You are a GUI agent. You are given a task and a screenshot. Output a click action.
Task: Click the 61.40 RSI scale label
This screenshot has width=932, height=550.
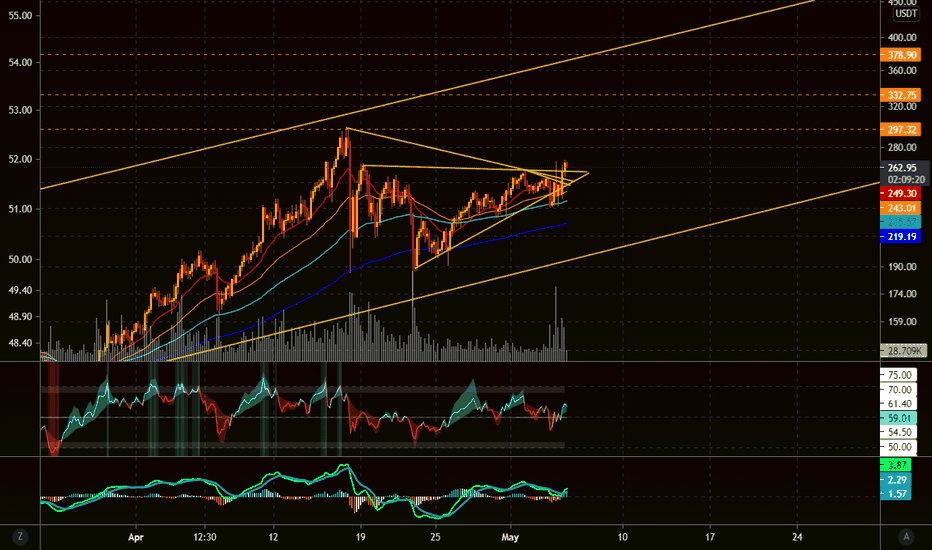(x=899, y=404)
